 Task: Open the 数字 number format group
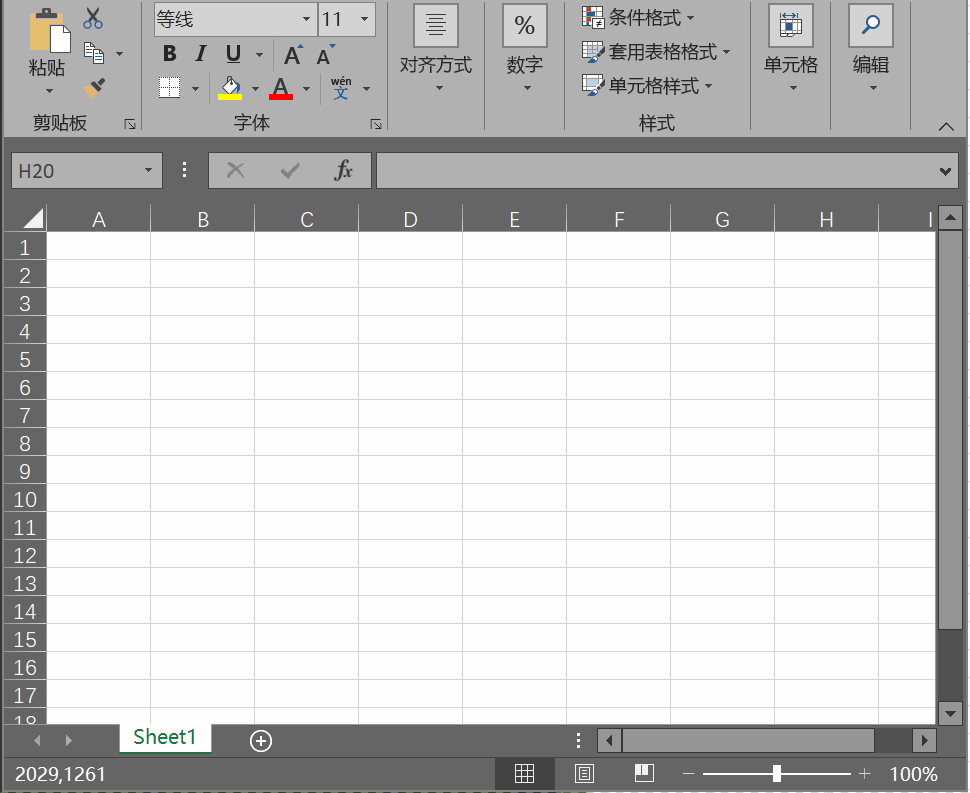click(x=525, y=50)
